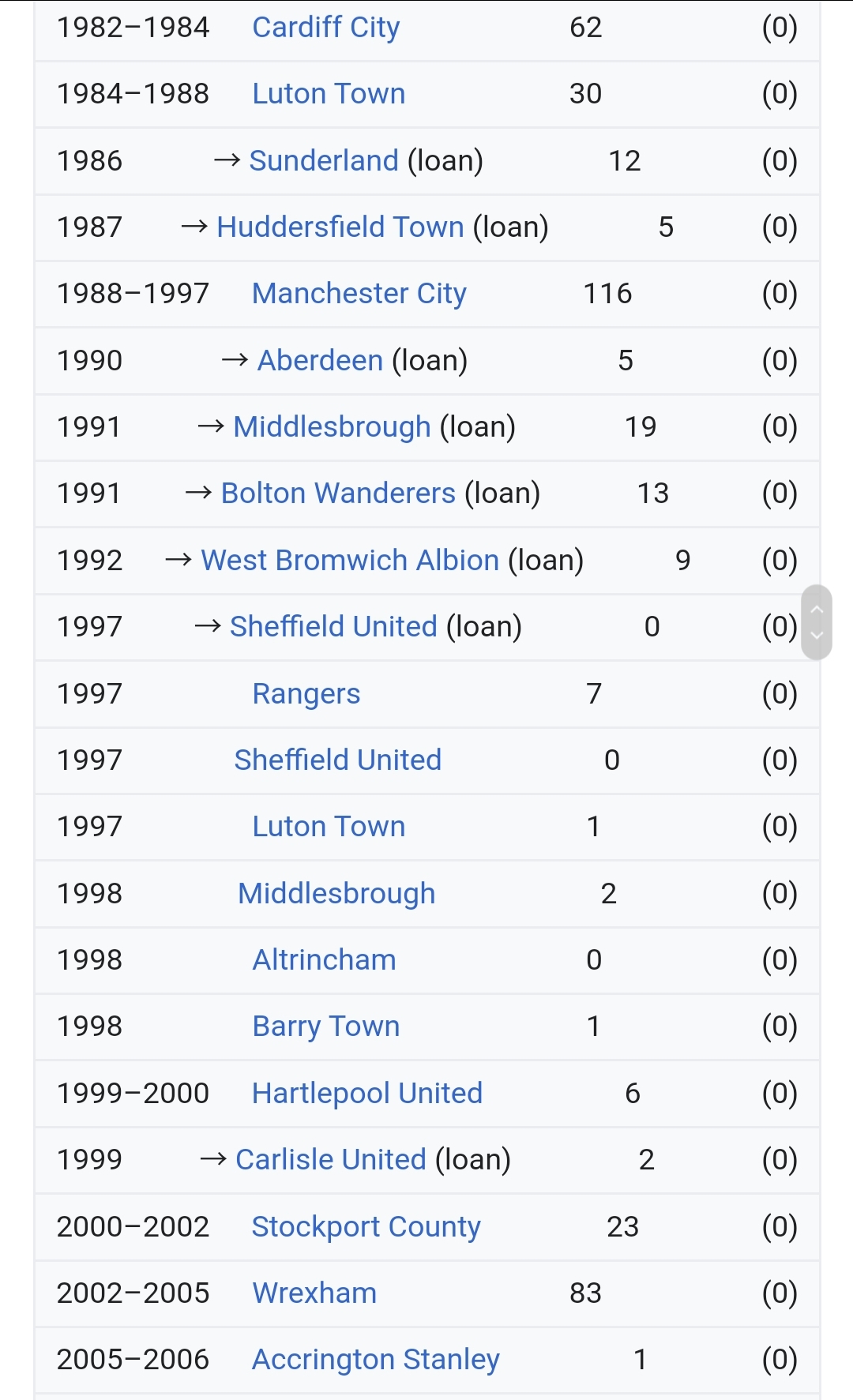Open the 1984–1988 Luton Town link

tap(329, 94)
